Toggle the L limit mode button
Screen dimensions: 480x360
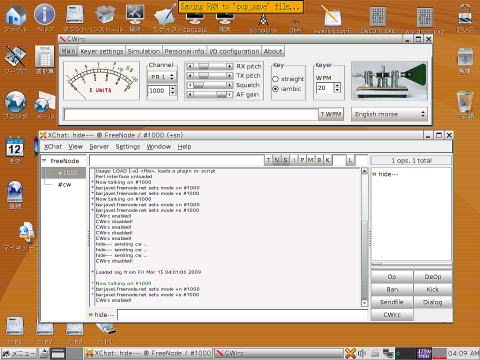(350, 160)
